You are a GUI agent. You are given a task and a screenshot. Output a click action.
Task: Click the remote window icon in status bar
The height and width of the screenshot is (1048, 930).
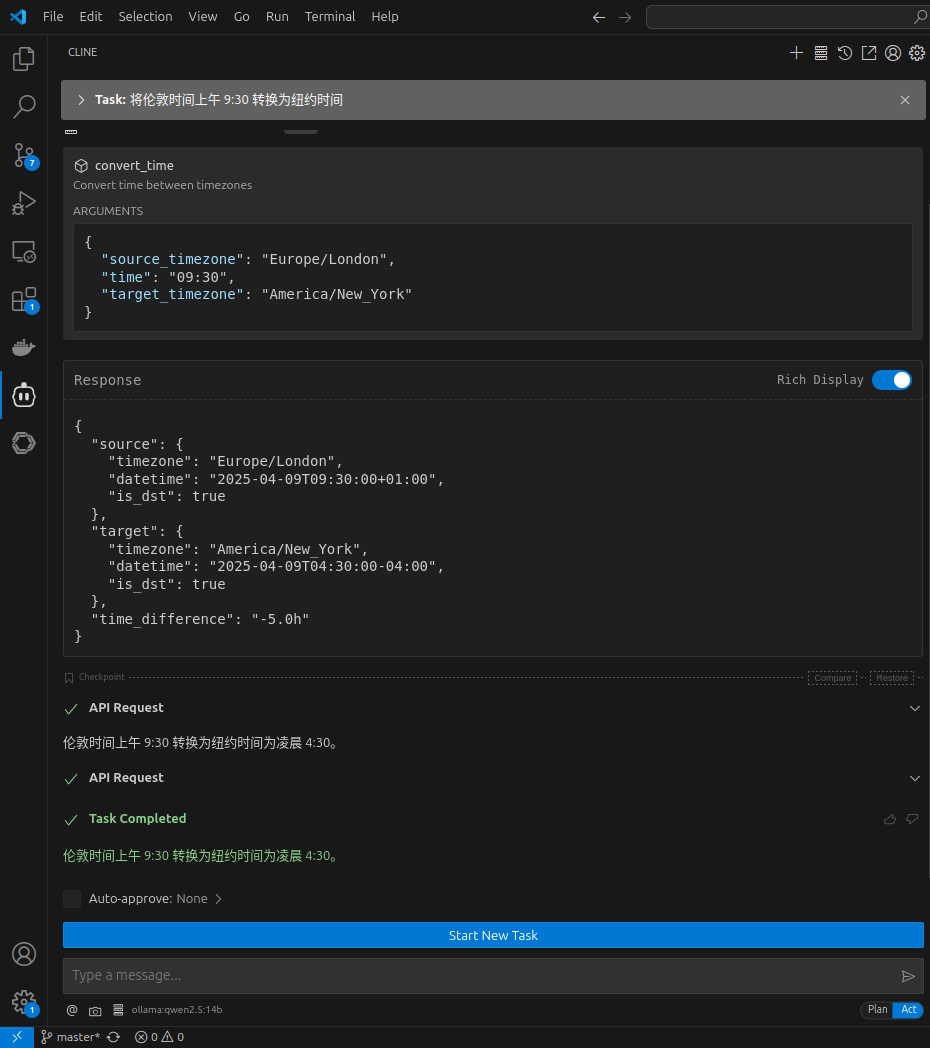click(x=17, y=1037)
